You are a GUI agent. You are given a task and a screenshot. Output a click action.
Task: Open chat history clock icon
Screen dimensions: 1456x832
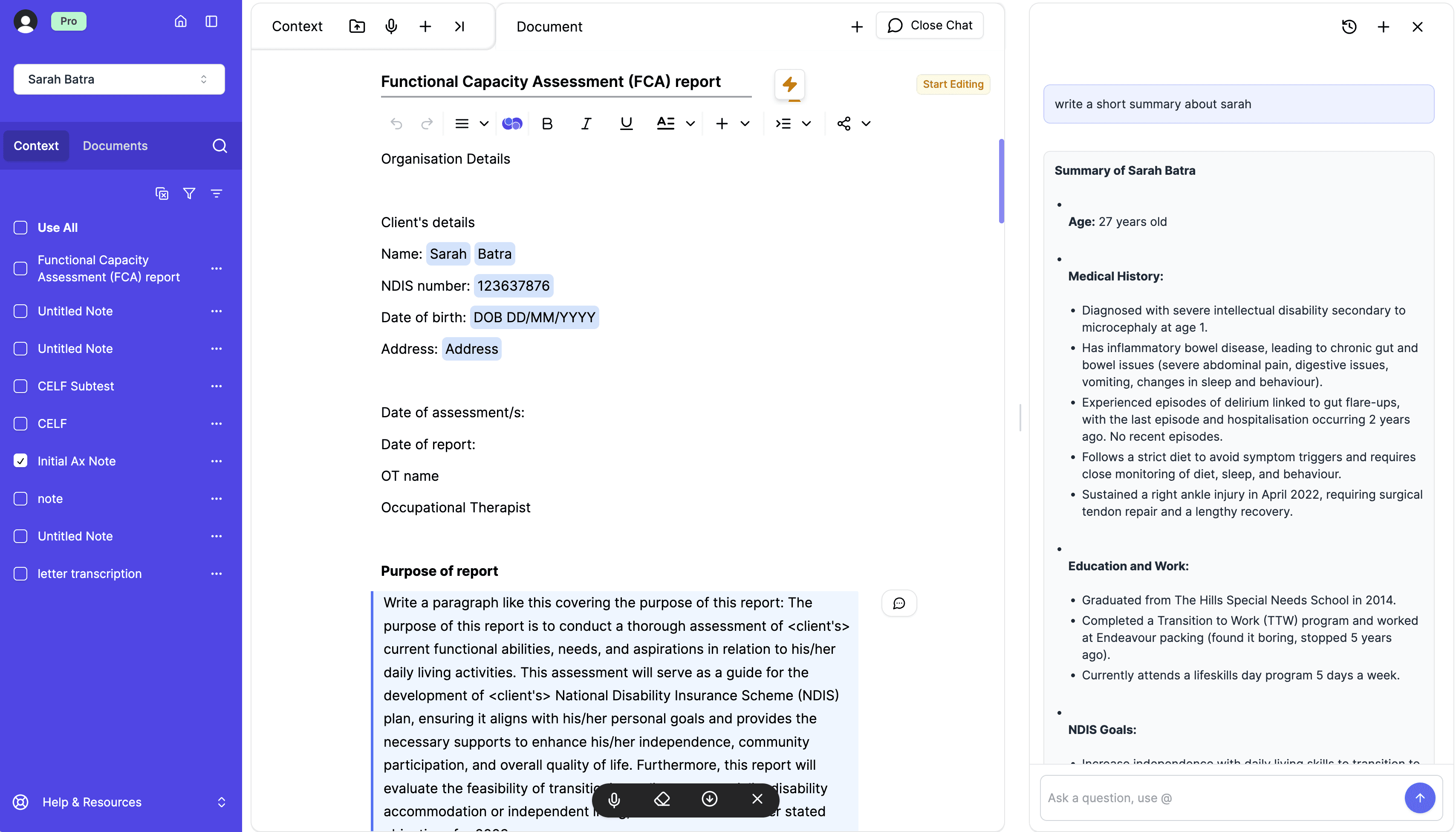(1349, 26)
